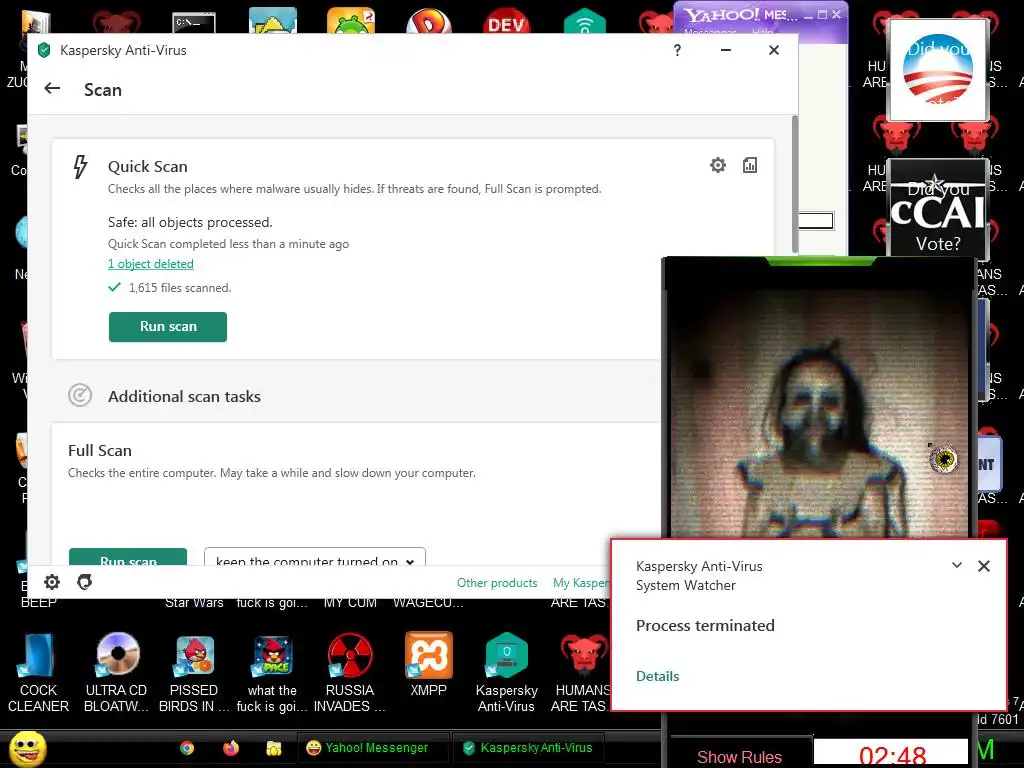This screenshot has height=768, width=1024.
Task: Click the 1,615 files scanned text
Action: coord(180,287)
